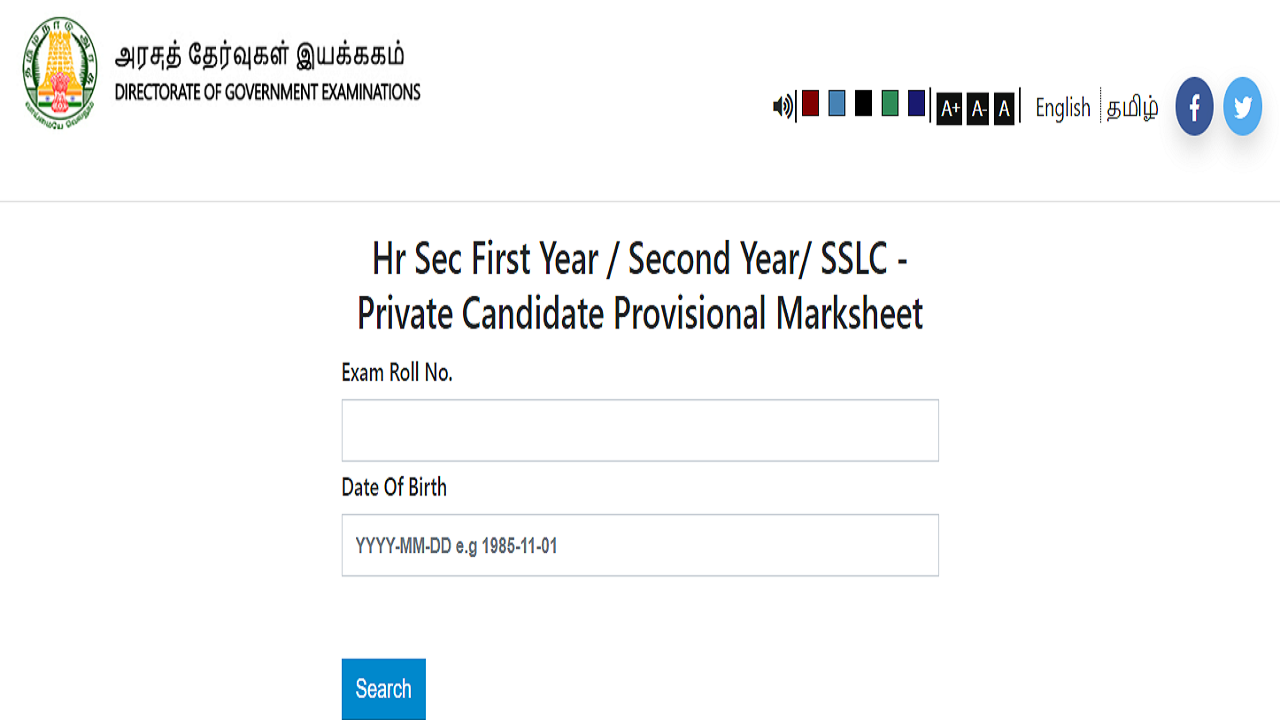Select the dark red theme swatch
Image resolution: width=1280 pixels, height=720 pixels.
coord(810,103)
